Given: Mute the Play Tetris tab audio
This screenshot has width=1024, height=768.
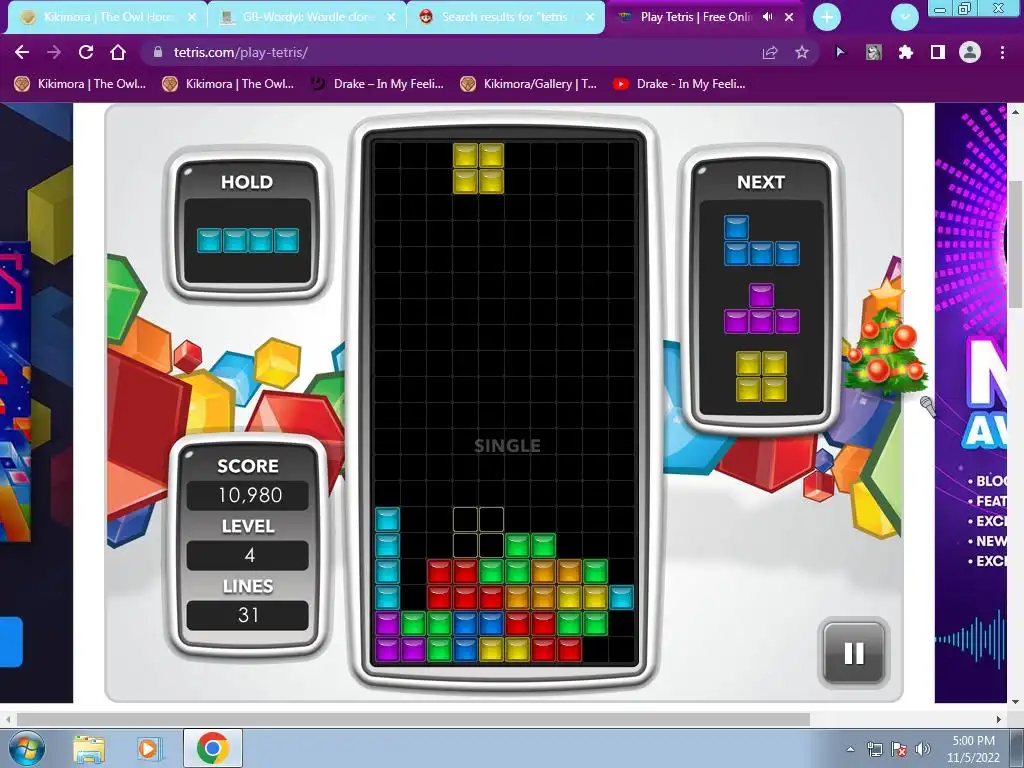Looking at the screenshot, I should click(768, 17).
